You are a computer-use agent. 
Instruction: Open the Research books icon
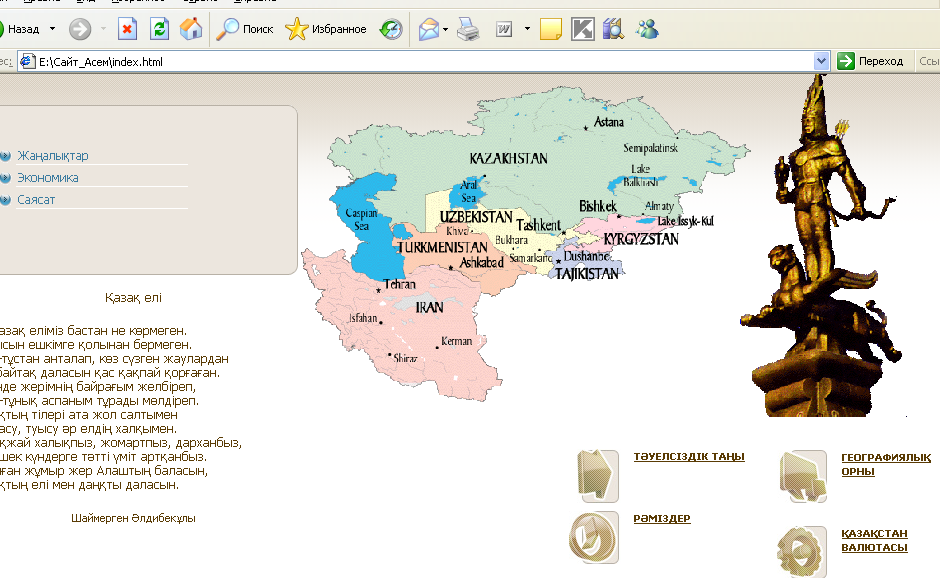(x=613, y=29)
